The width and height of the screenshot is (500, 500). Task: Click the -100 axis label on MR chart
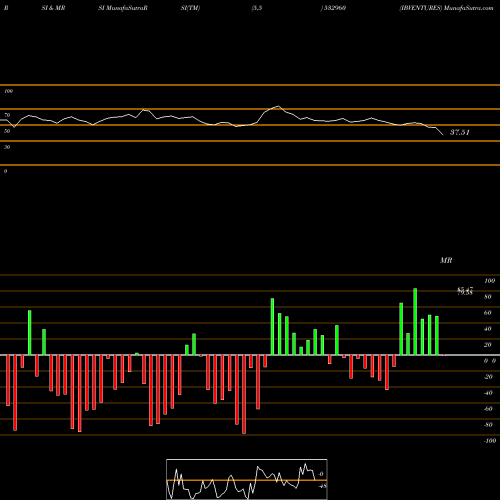click(x=490, y=441)
